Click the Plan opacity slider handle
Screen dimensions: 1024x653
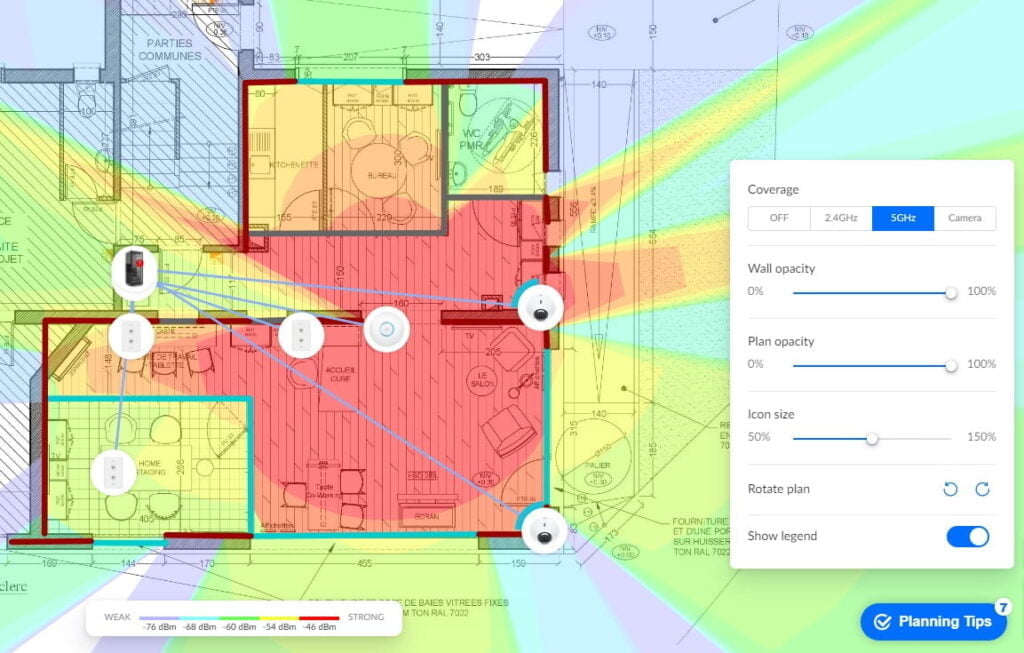click(951, 365)
